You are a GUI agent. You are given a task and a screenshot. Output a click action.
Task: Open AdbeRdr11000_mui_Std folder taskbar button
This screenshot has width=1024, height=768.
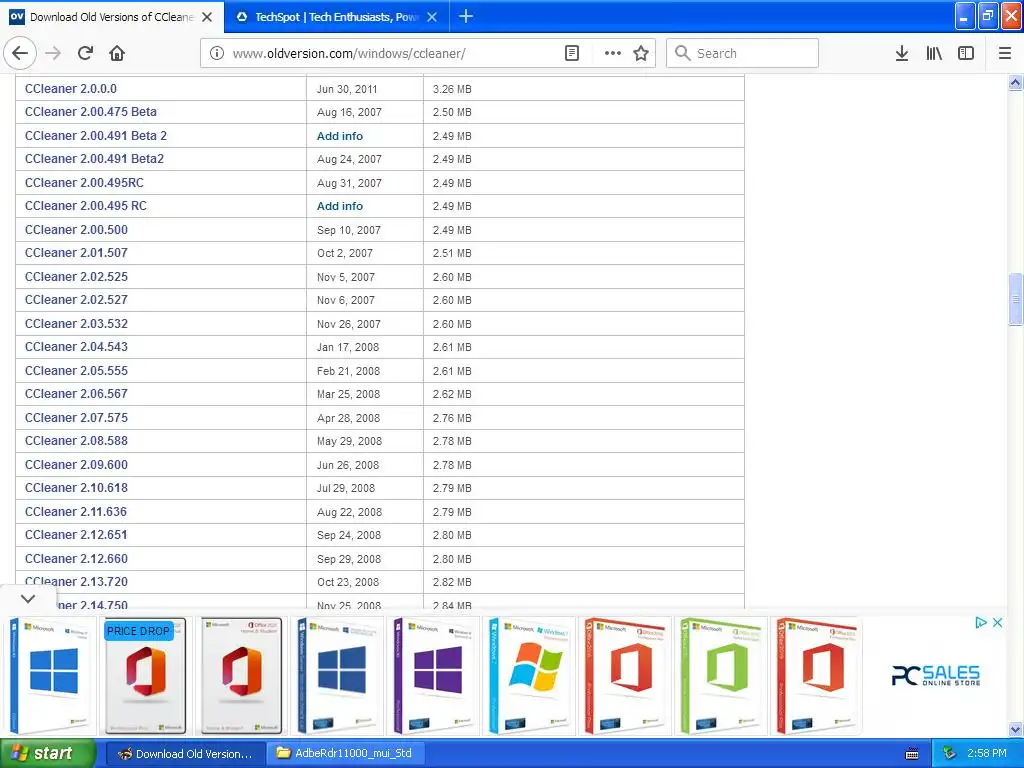(x=345, y=753)
